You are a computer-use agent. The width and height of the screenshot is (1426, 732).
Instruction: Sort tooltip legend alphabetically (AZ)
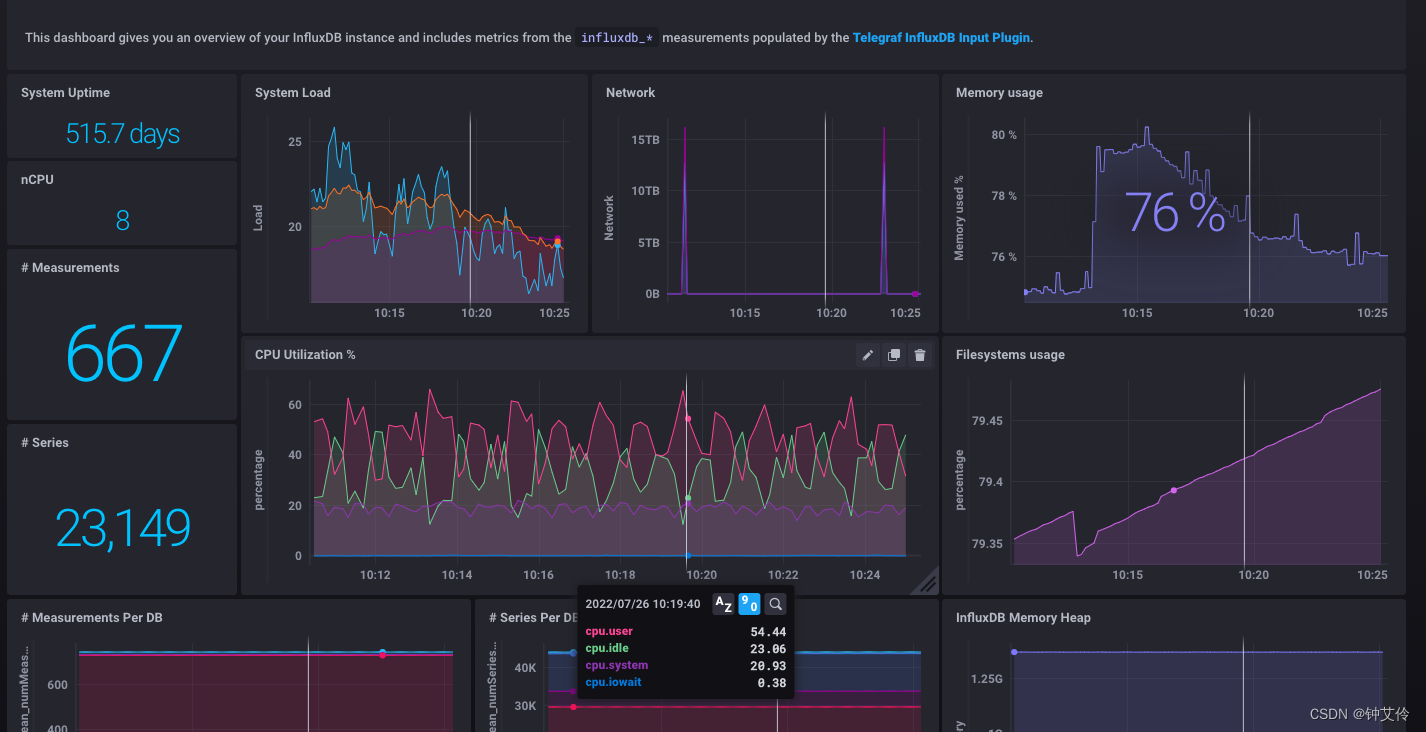click(x=723, y=604)
